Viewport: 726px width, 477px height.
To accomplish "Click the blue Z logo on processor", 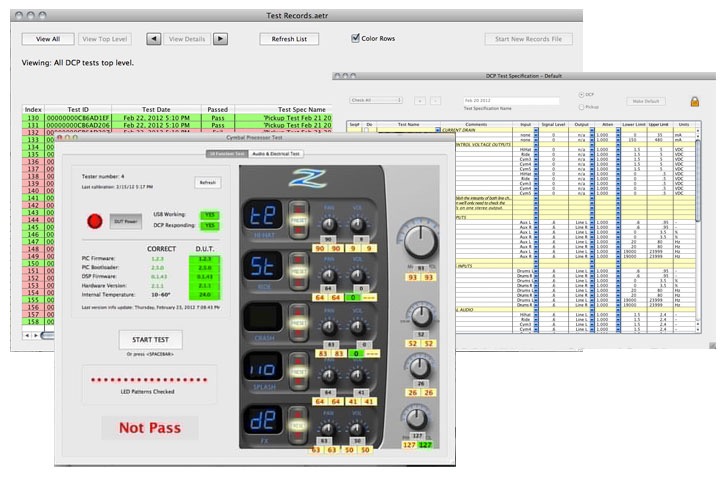I will pos(307,179).
